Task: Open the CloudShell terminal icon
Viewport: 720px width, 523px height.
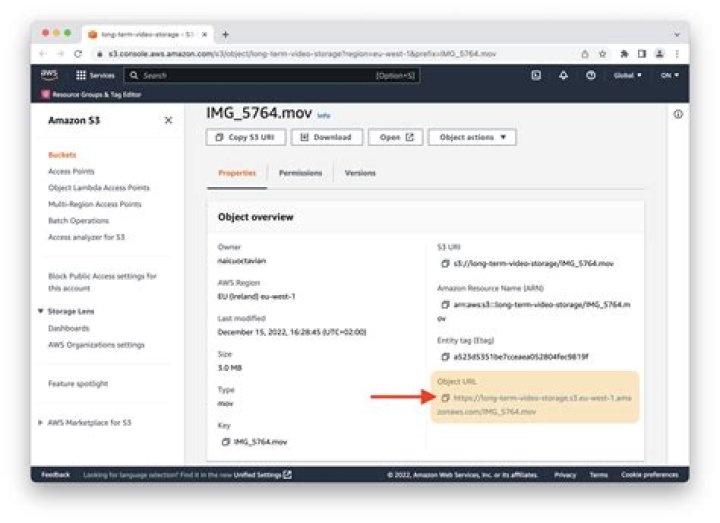Action: point(536,75)
